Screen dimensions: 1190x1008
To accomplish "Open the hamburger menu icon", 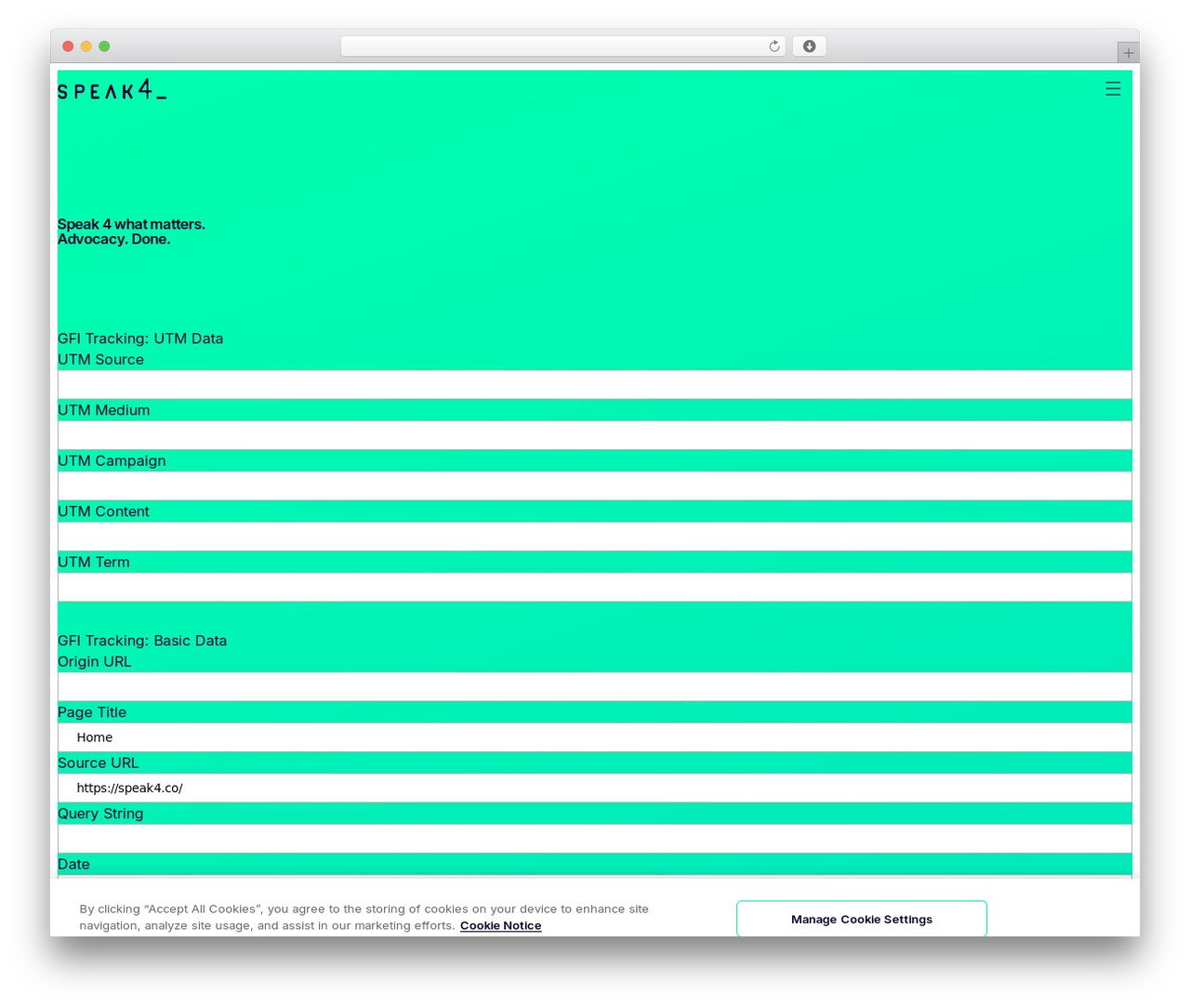I will [x=1113, y=88].
